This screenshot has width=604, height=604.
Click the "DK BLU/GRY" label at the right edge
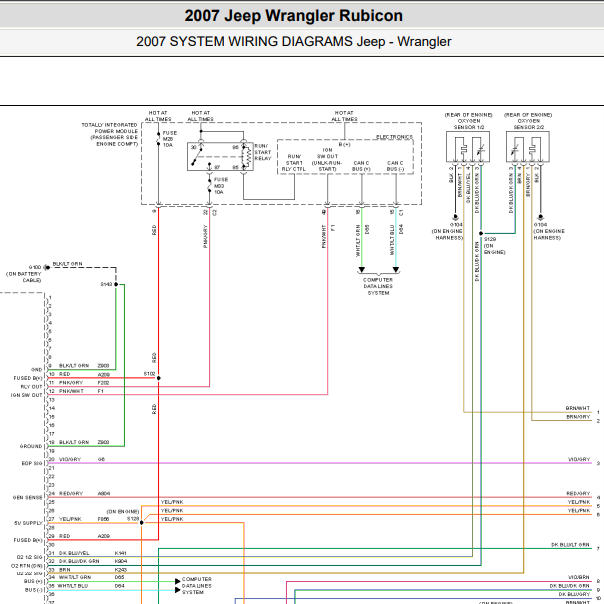pyautogui.click(x=574, y=594)
